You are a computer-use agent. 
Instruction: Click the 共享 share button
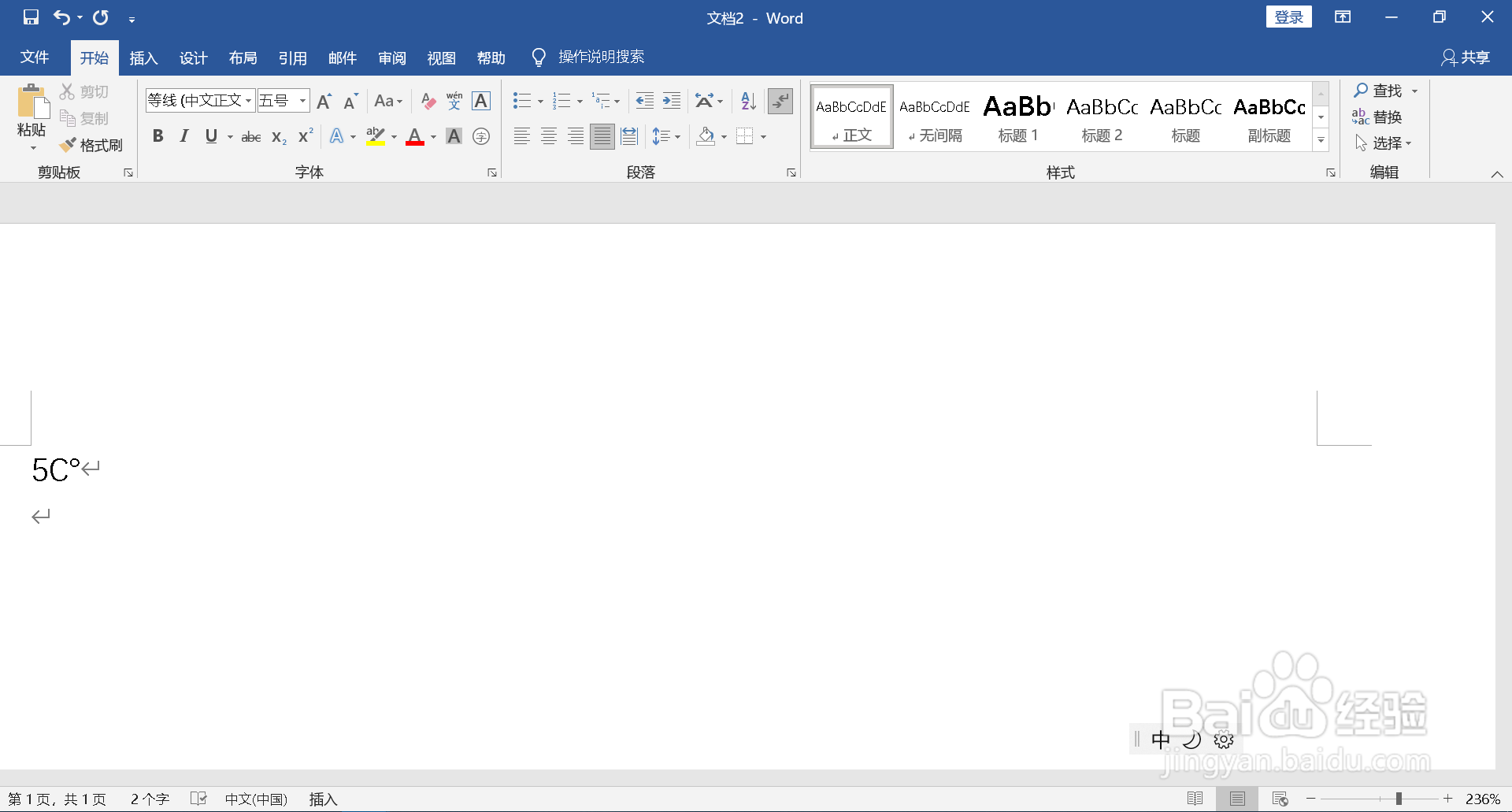click(1466, 57)
